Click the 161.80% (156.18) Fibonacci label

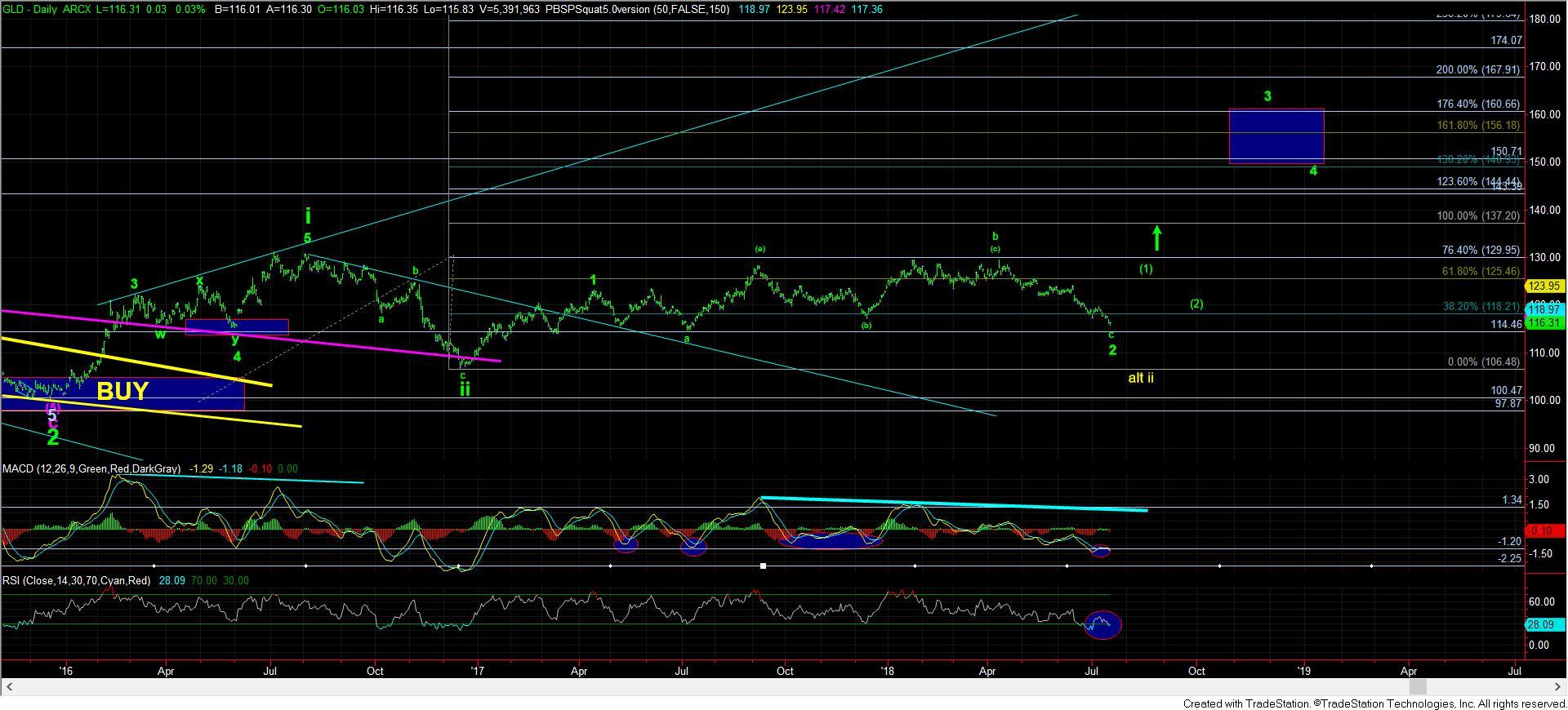[1477, 126]
